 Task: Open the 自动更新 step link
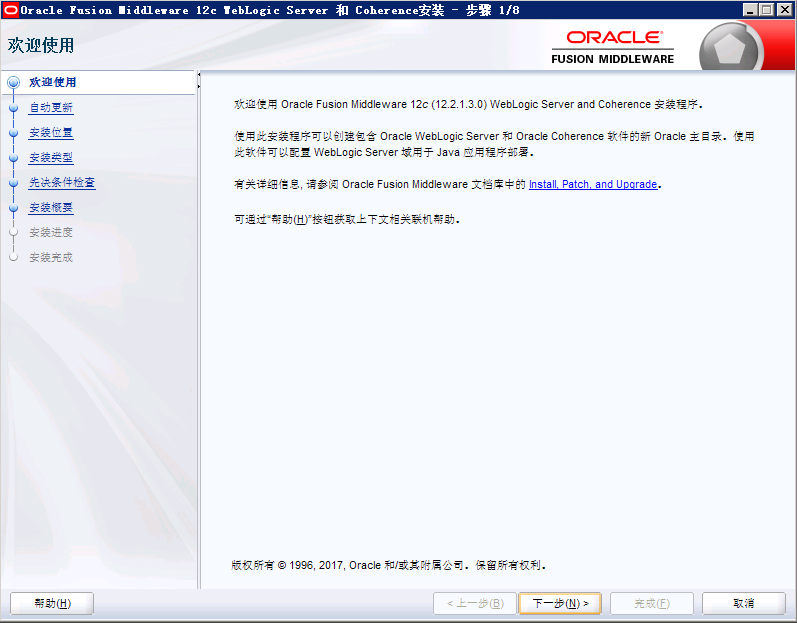click(51, 107)
